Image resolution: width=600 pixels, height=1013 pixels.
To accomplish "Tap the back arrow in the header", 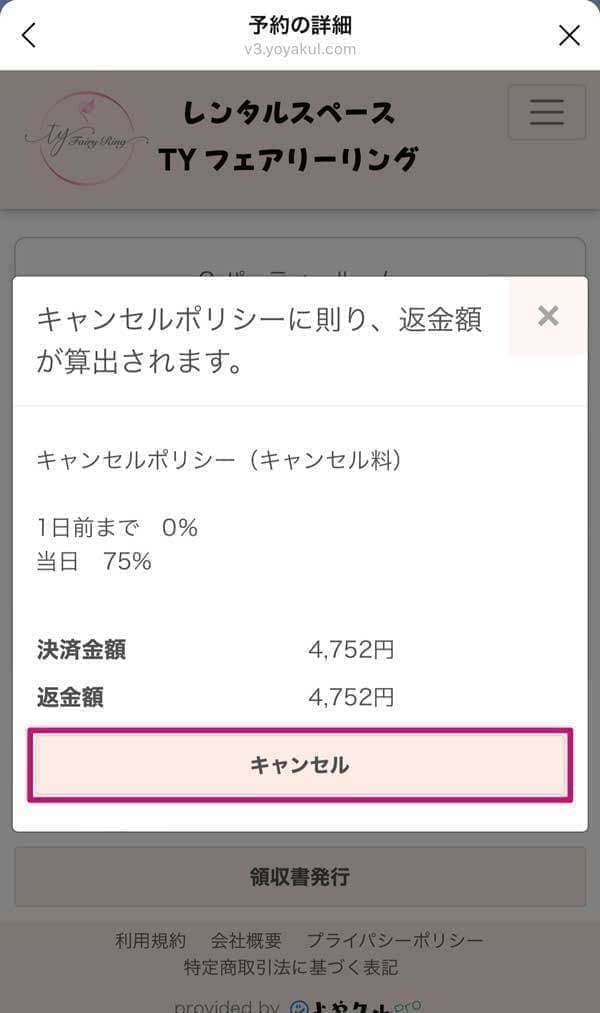I will tap(29, 36).
